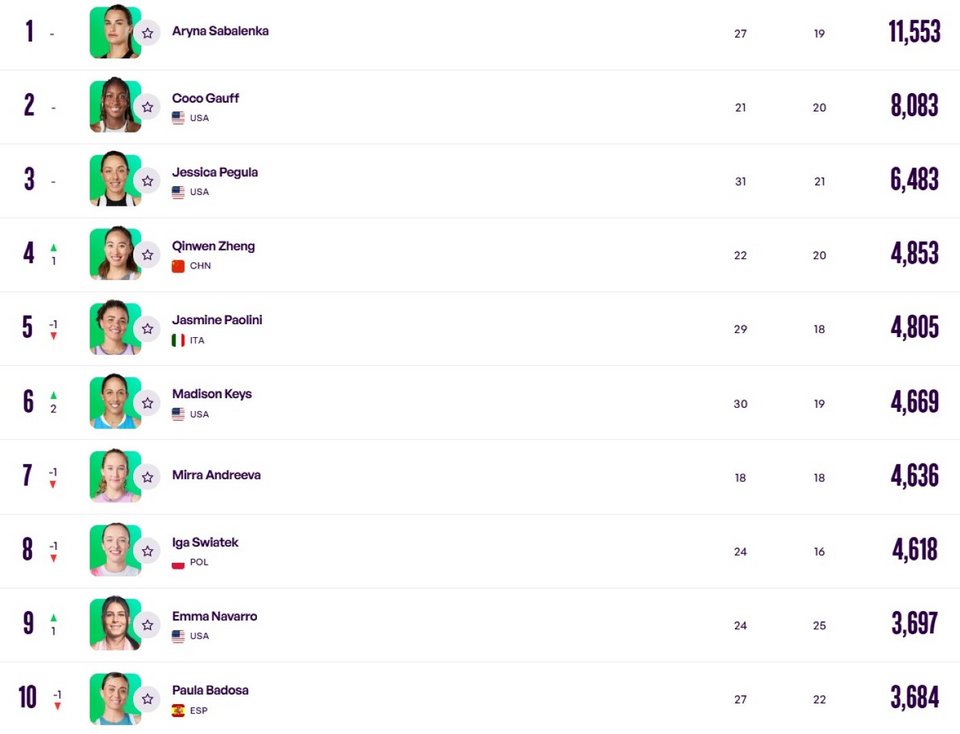Open Coco Gauff player profile link

205,98
